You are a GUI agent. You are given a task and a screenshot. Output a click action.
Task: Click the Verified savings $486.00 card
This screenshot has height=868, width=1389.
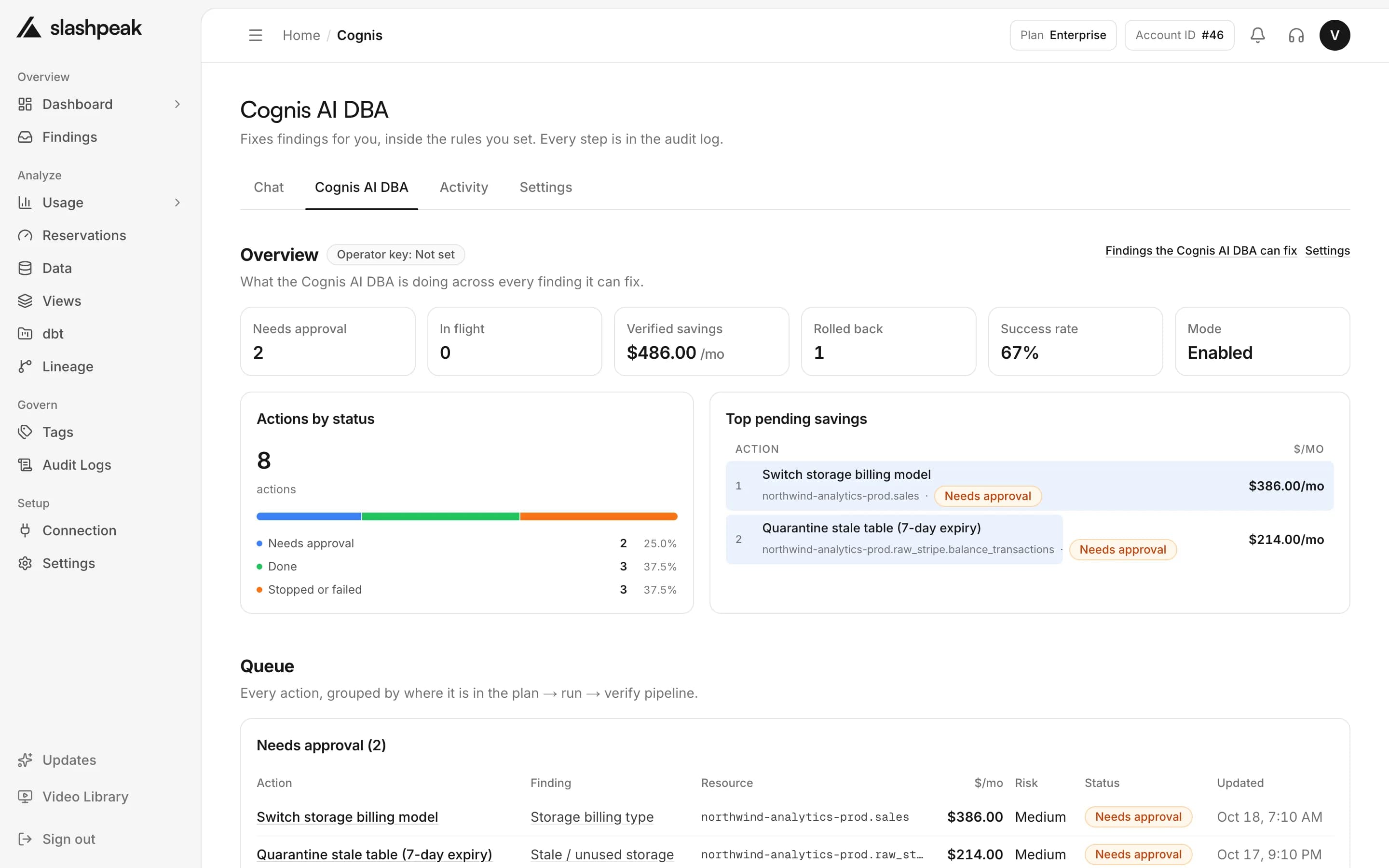pos(701,341)
